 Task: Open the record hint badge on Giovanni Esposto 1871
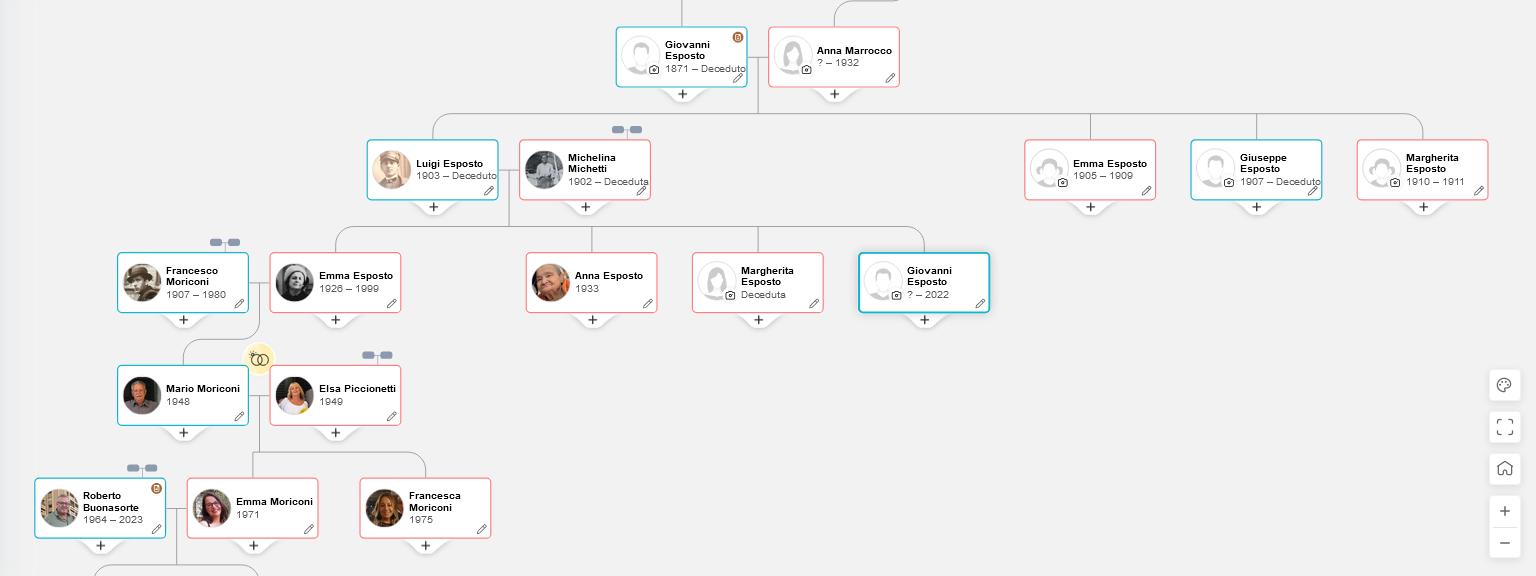pyautogui.click(x=737, y=37)
